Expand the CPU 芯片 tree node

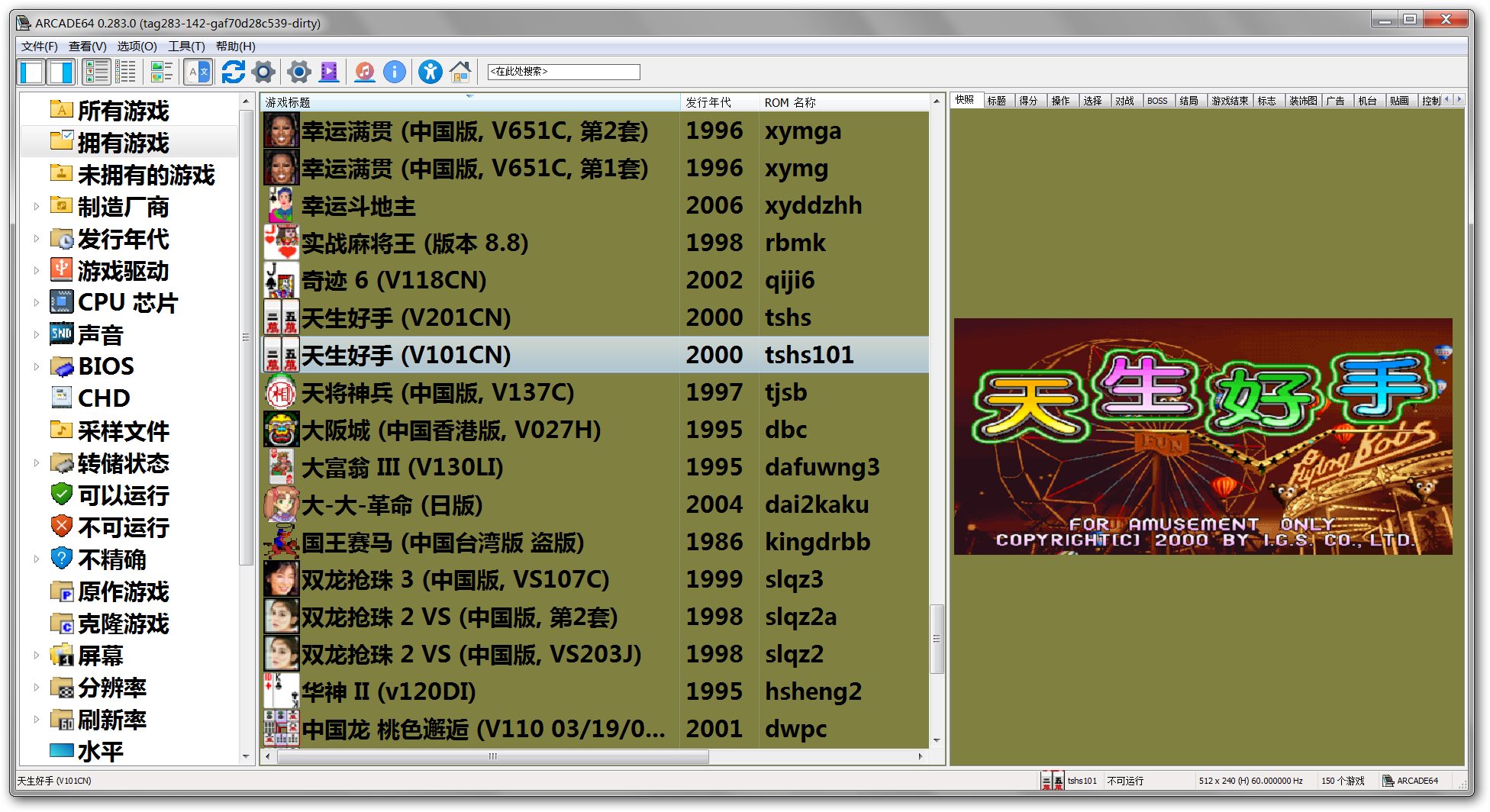(36, 303)
